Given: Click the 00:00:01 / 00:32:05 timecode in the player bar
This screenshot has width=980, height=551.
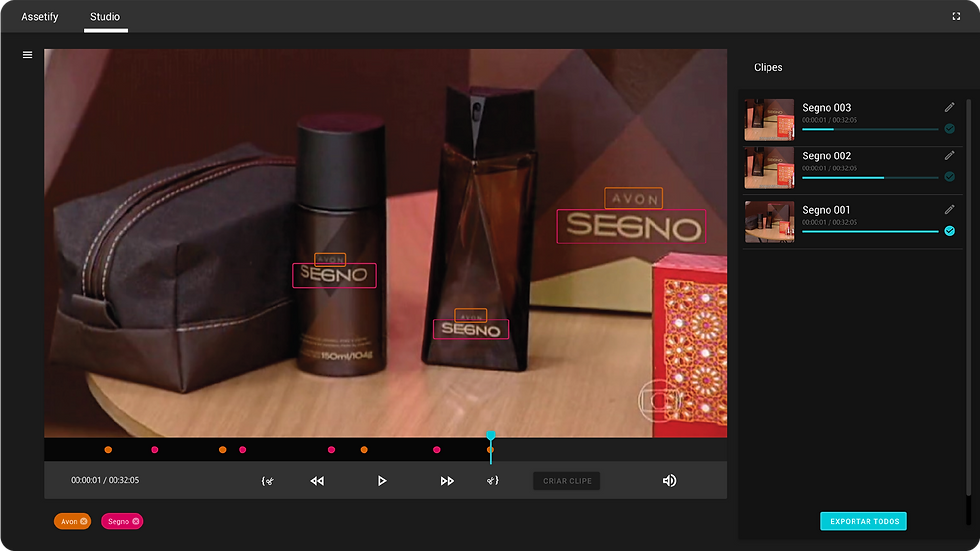Looking at the screenshot, I should (105, 480).
